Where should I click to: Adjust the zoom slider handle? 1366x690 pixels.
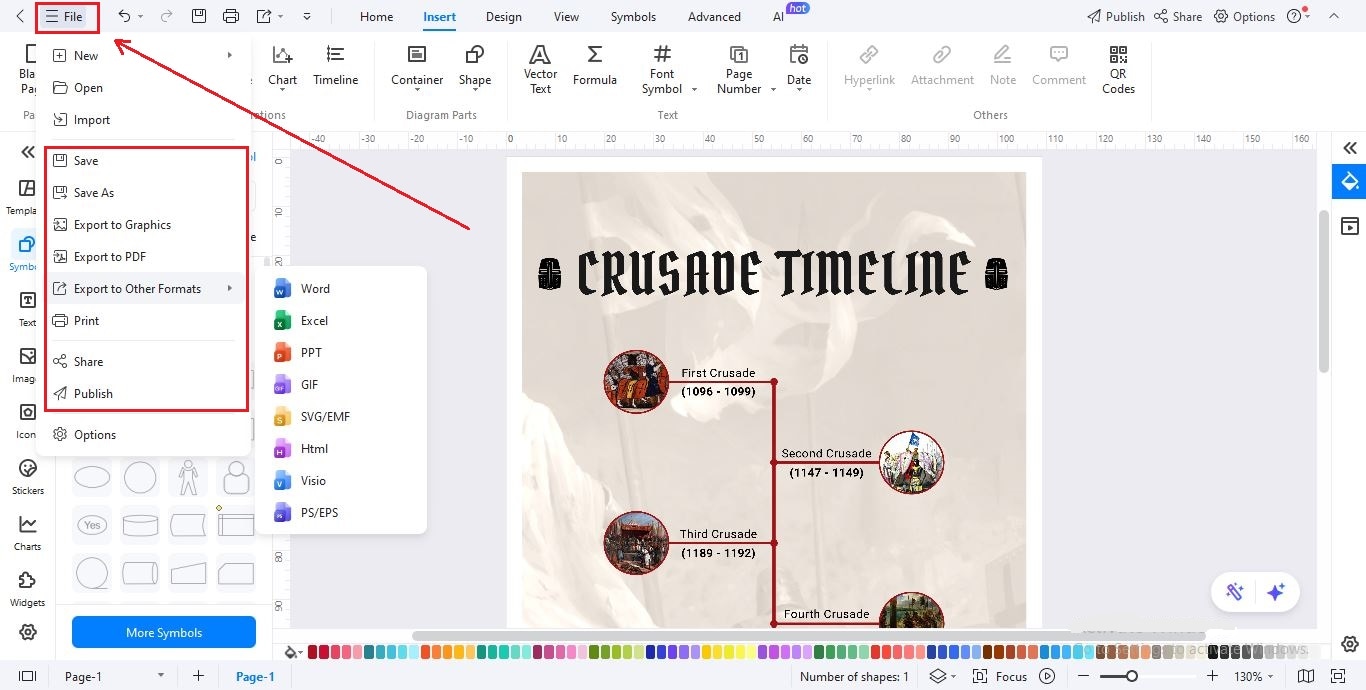(x=1131, y=676)
